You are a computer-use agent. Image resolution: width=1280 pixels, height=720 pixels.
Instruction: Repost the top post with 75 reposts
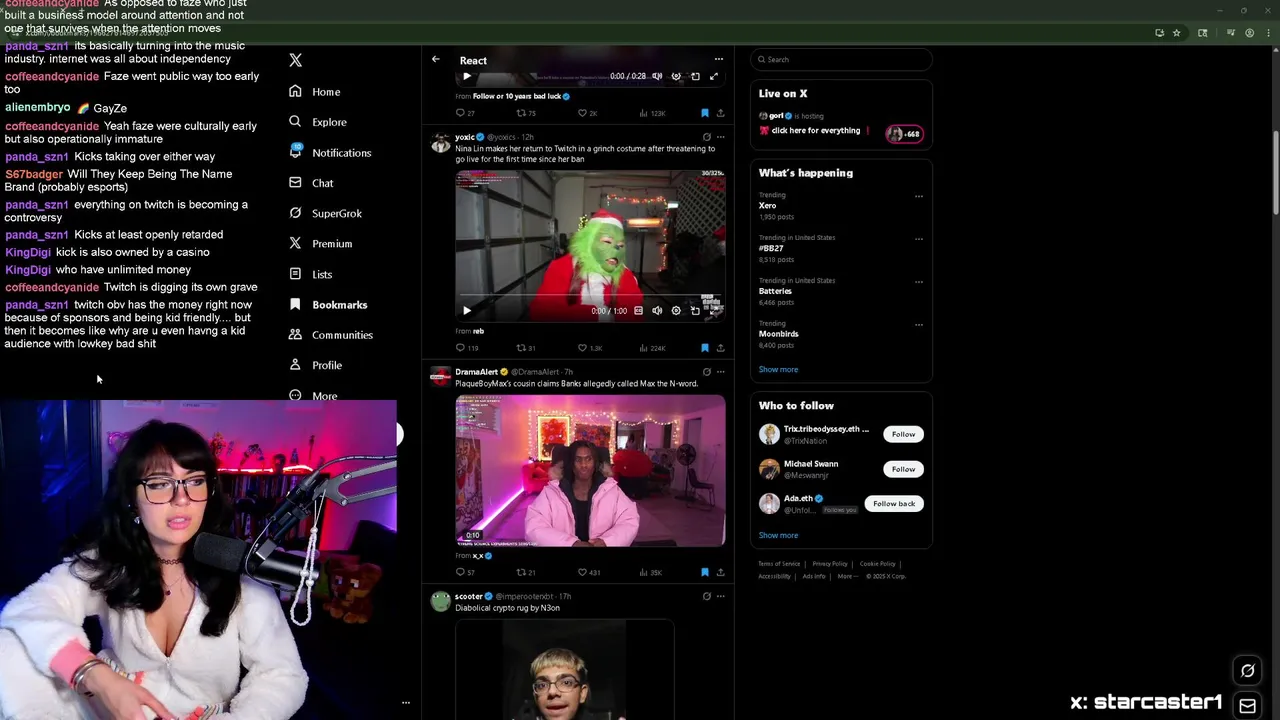[x=526, y=113]
